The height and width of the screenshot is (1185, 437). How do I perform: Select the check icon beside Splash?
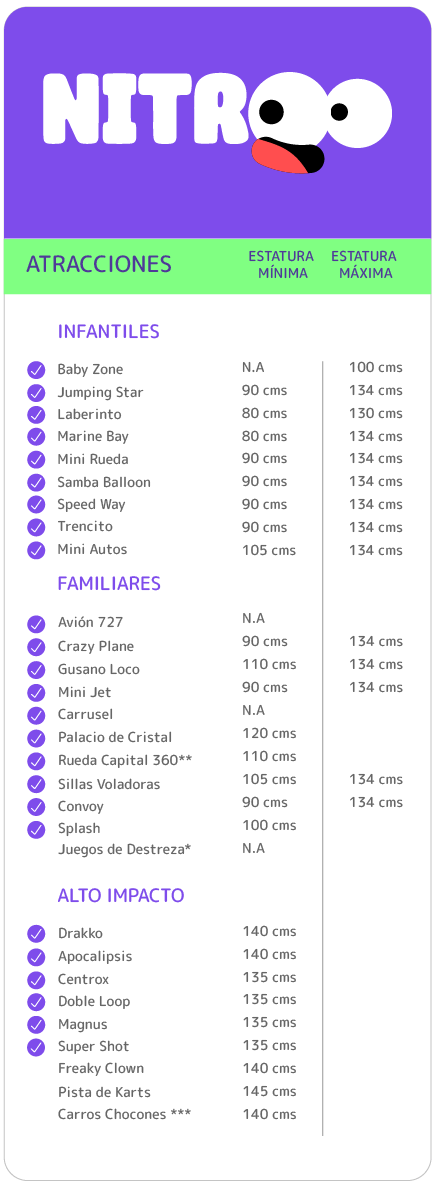[x=36, y=829]
